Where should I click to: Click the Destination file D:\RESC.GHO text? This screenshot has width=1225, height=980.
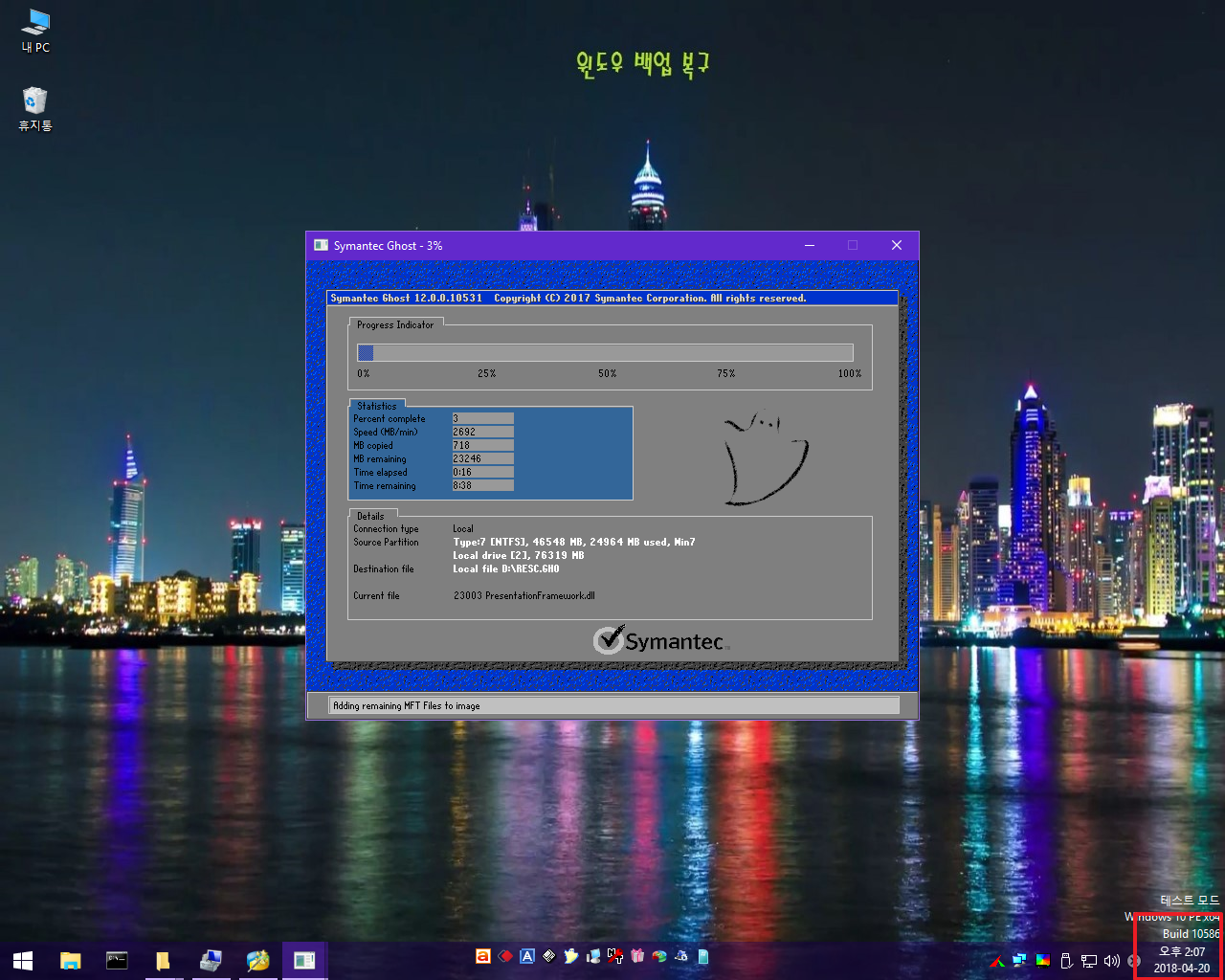[506, 568]
